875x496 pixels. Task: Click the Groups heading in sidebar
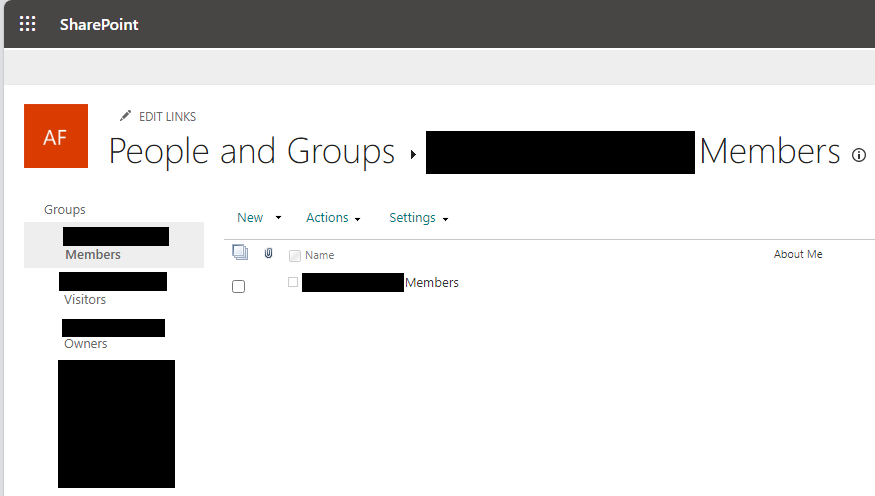click(65, 210)
